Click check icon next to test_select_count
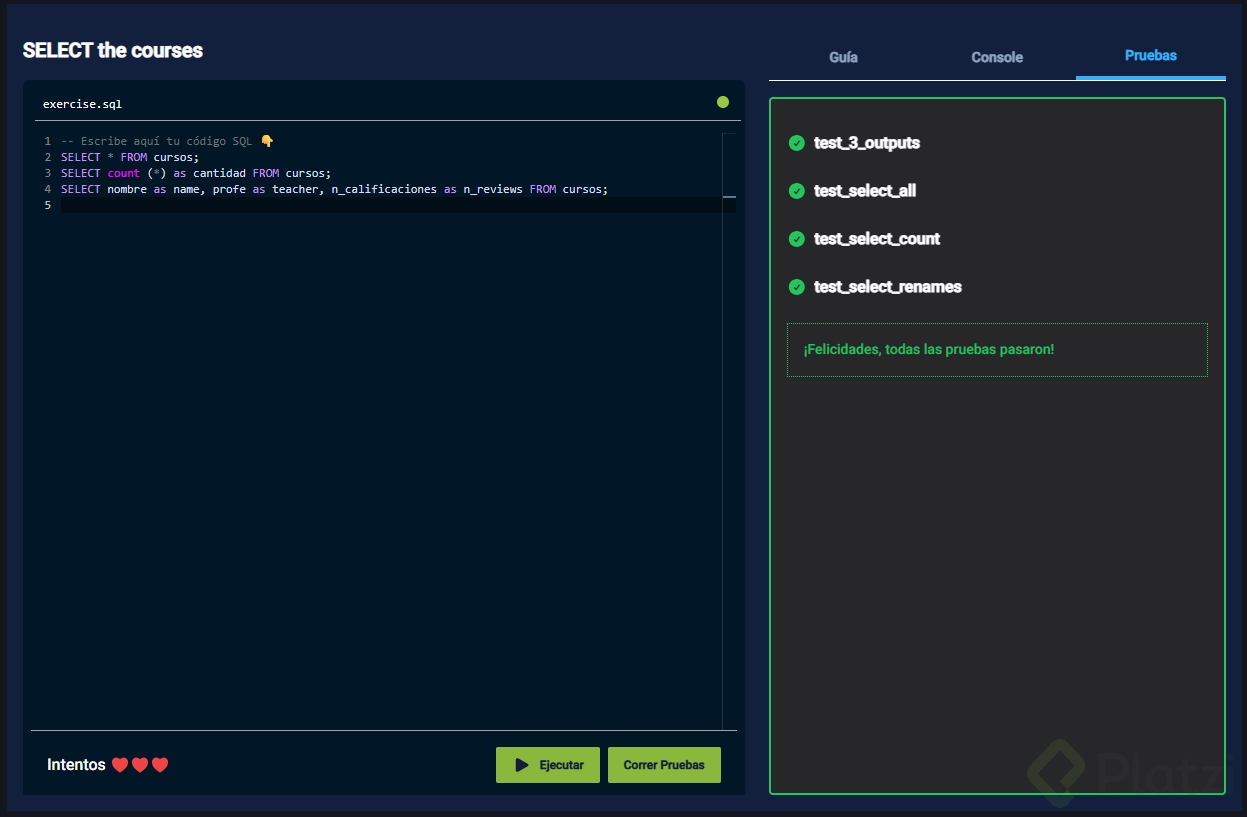The image size is (1247, 817). [x=796, y=239]
